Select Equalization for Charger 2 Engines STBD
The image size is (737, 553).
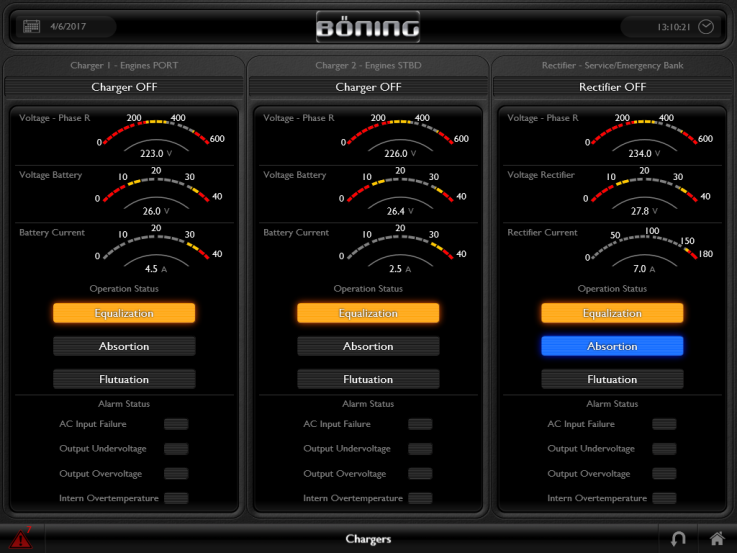368,313
